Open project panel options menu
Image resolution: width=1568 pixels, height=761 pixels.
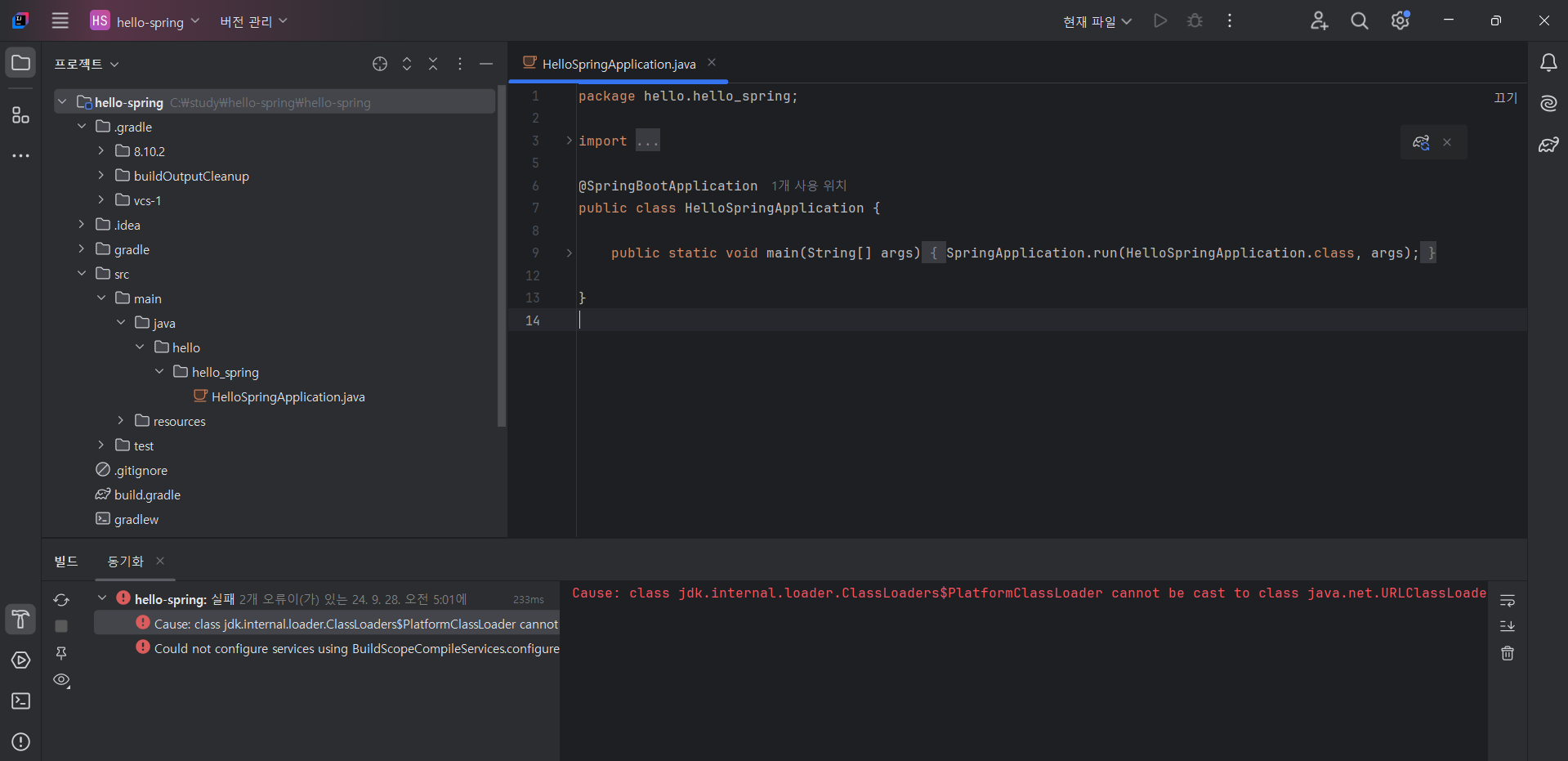tap(460, 64)
